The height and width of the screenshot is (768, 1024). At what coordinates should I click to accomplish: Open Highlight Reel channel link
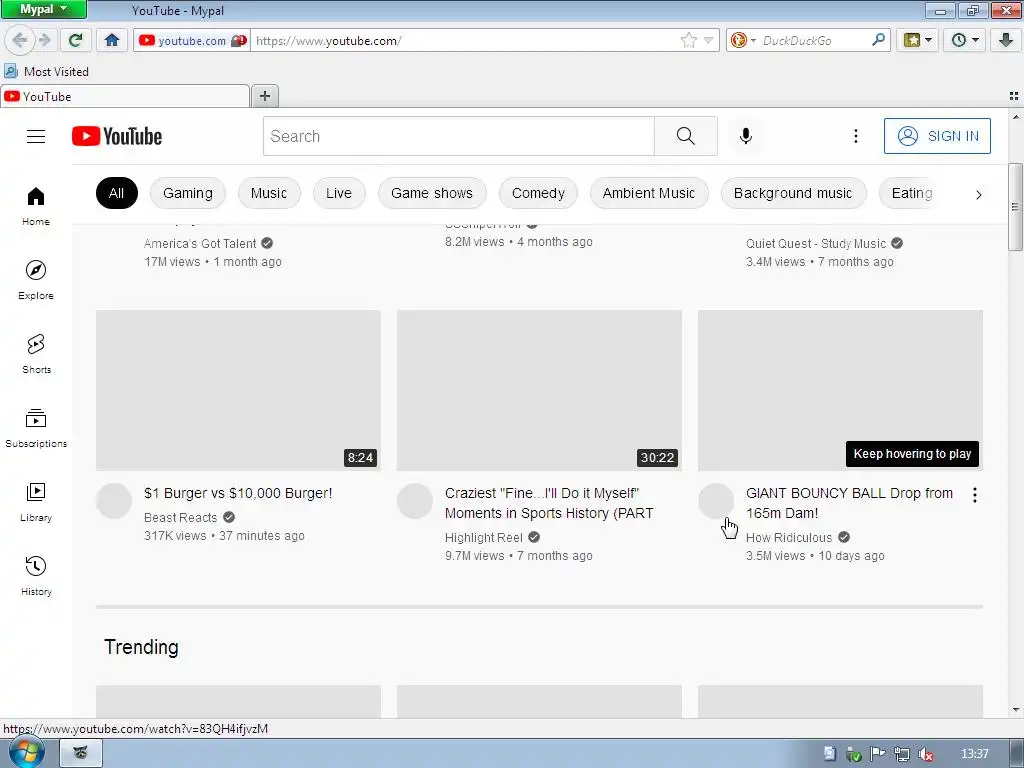pyautogui.click(x=484, y=537)
